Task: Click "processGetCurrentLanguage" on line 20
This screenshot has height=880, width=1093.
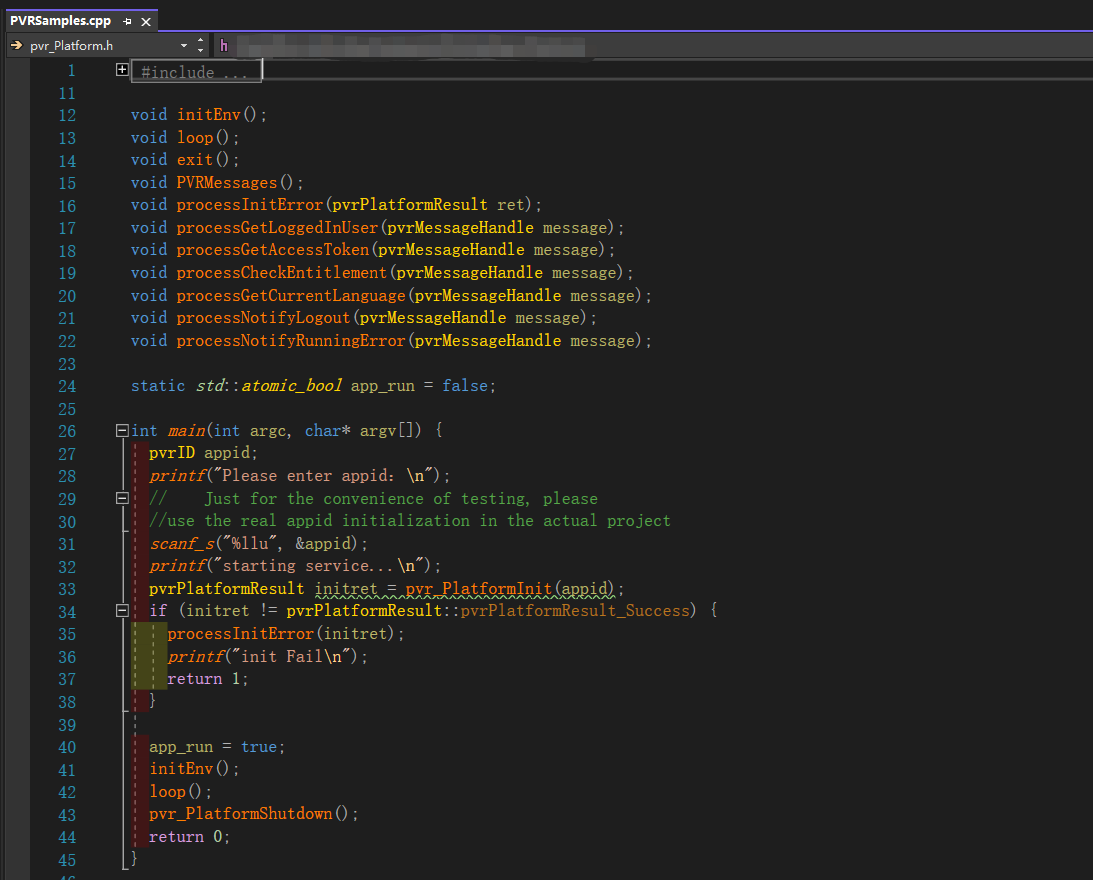Action: point(291,296)
